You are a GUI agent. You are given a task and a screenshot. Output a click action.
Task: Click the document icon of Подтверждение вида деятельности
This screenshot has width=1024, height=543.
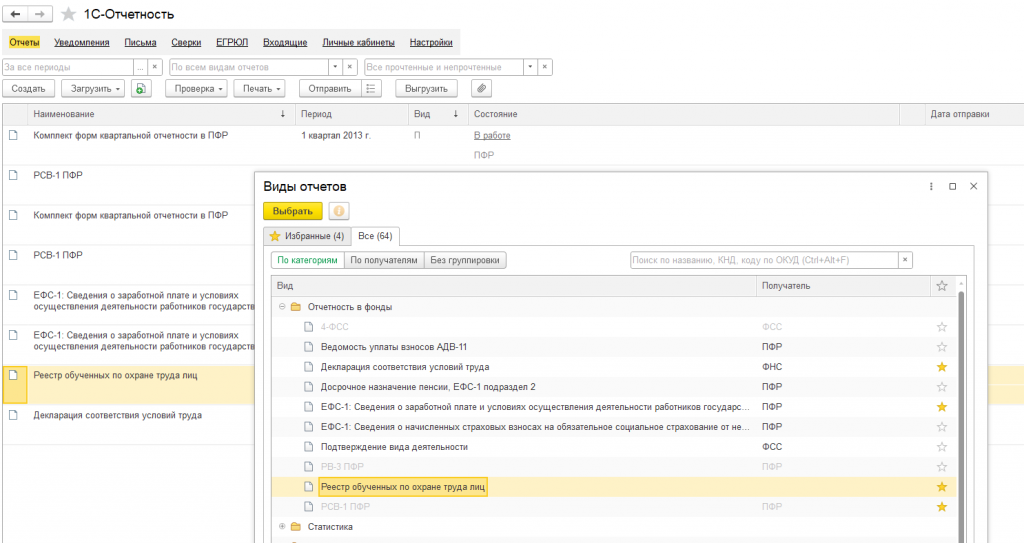click(309, 447)
